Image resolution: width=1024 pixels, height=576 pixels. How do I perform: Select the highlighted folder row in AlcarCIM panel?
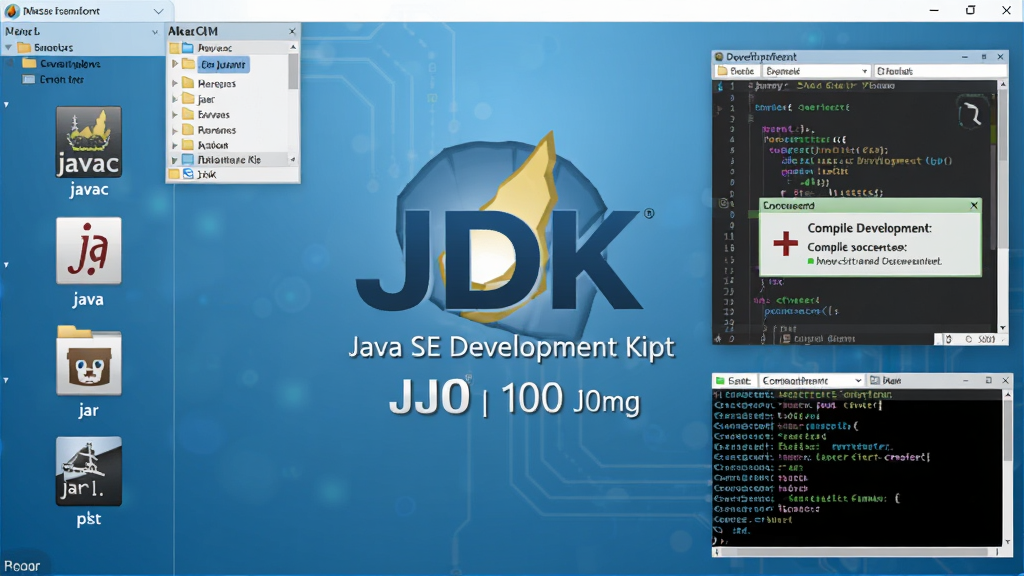point(223,65)
